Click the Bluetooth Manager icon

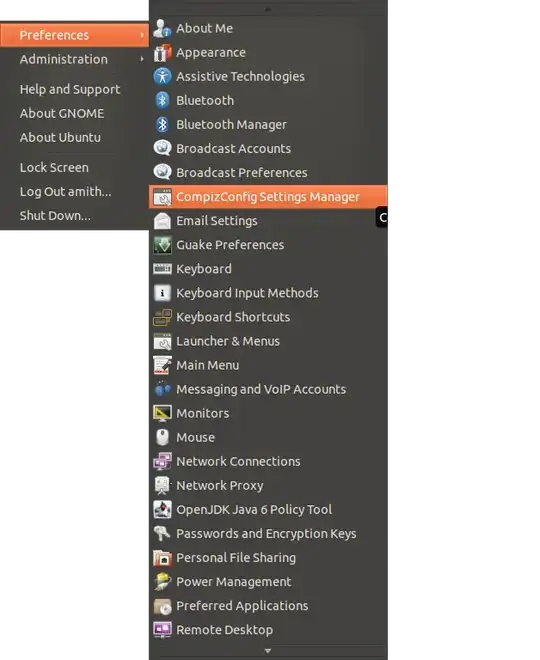point(162,125)
